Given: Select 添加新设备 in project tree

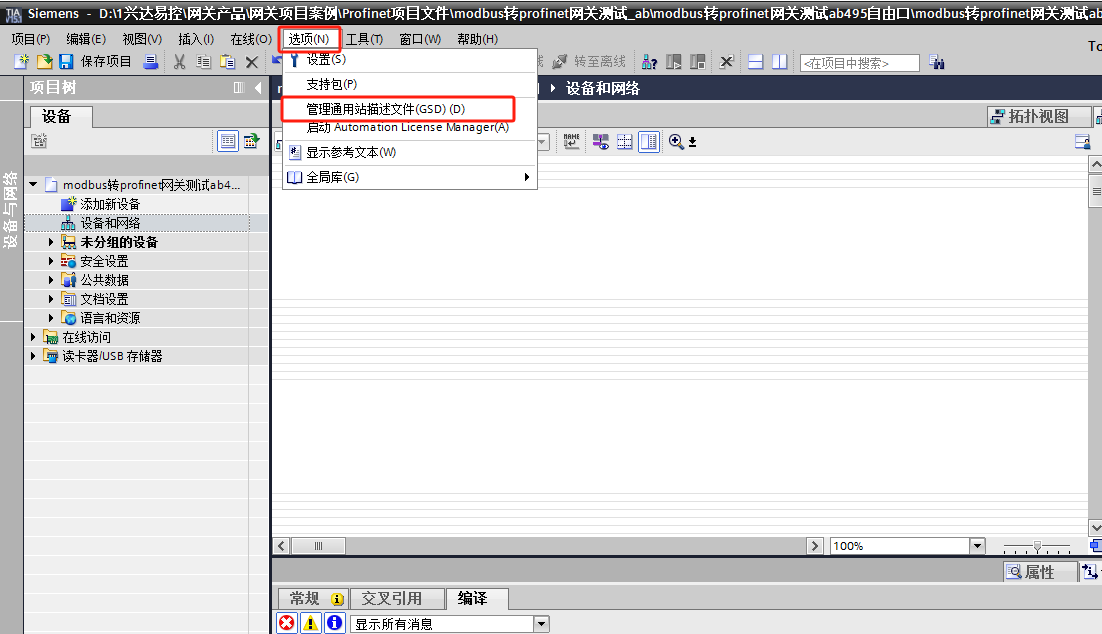Looking at the screenshot, I should (x=110, y=204).
